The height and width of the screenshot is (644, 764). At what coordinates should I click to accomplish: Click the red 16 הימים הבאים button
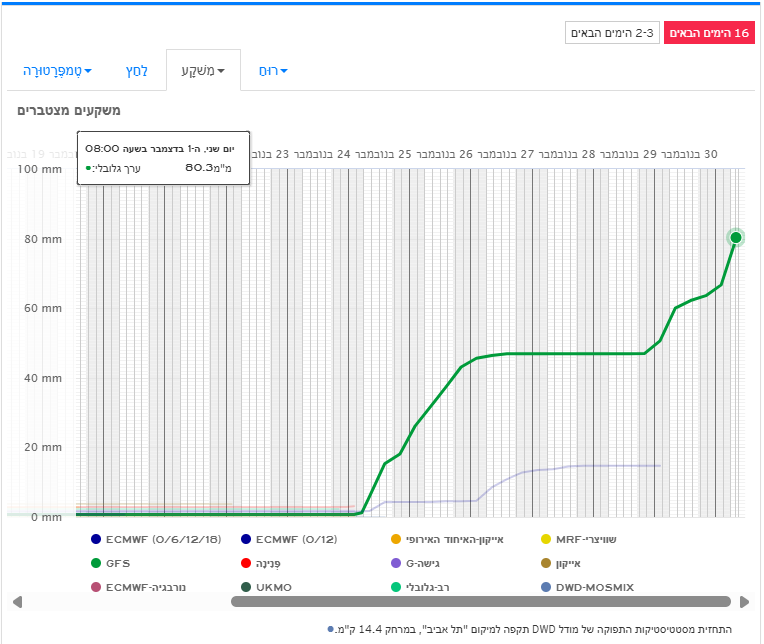(x=714, y=34)
